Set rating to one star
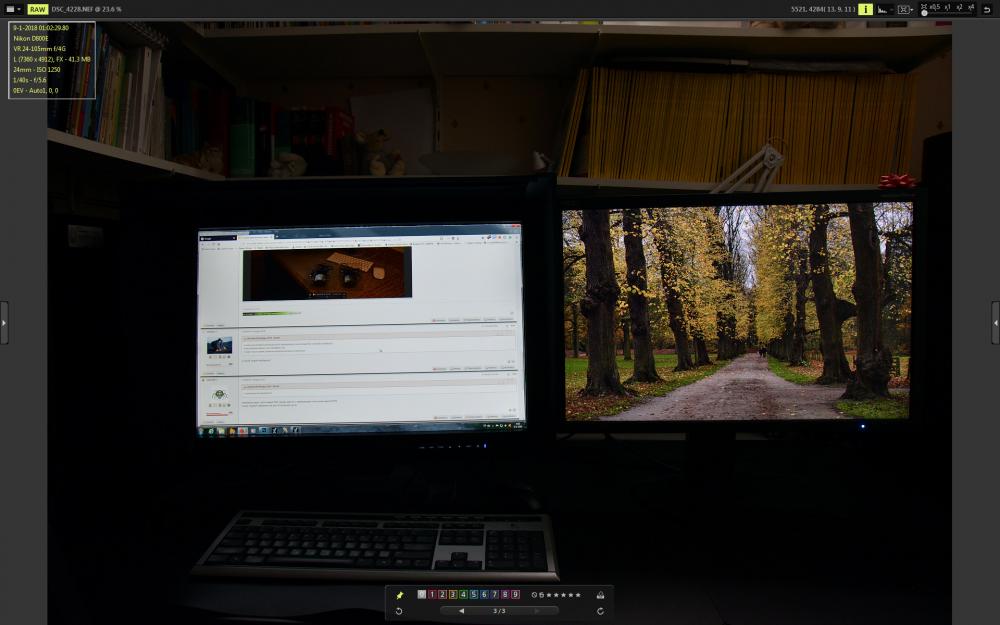This screenshot has width=1000, height=625. click(549, 595)
